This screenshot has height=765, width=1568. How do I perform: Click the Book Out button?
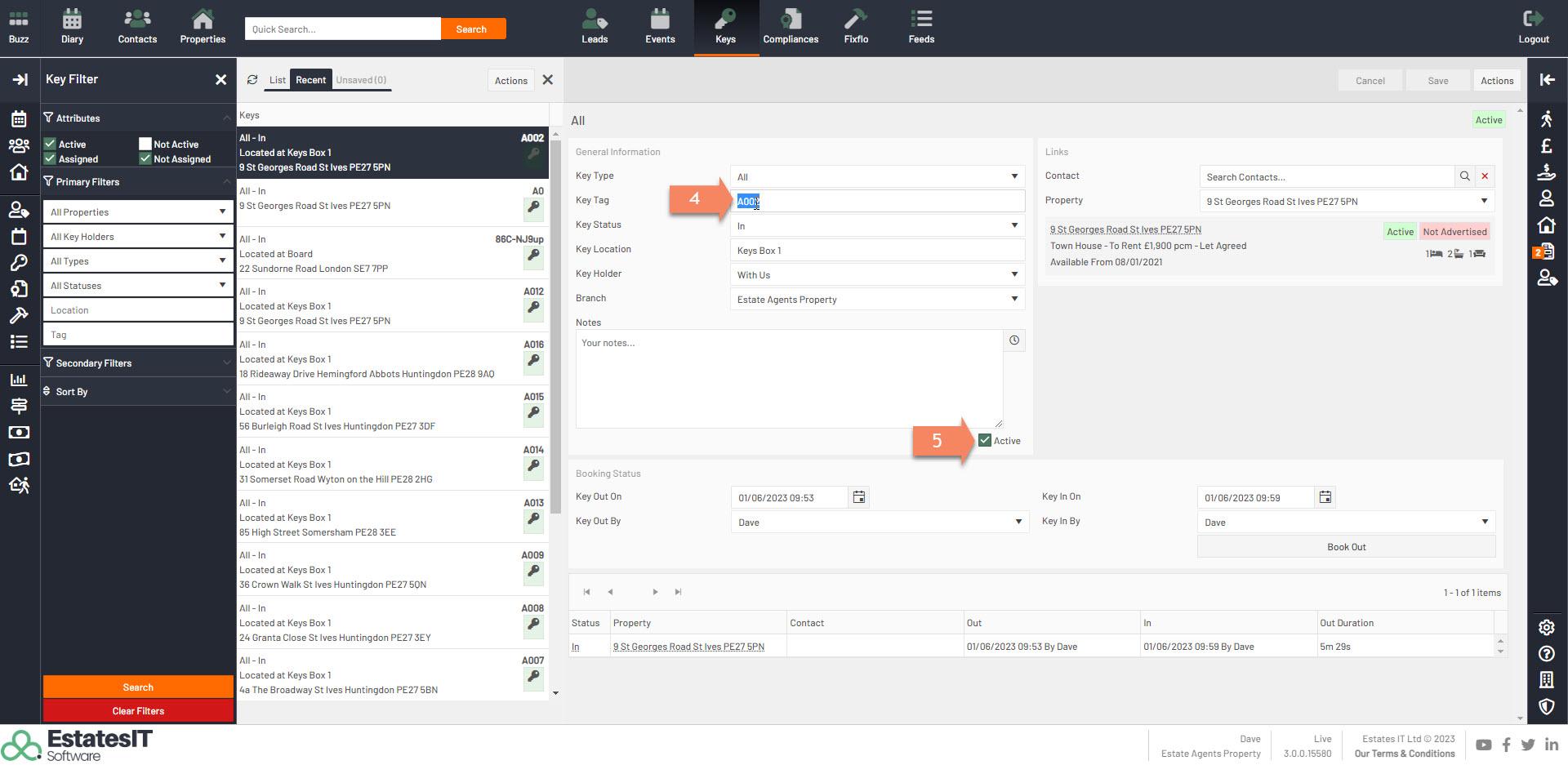1345,547
